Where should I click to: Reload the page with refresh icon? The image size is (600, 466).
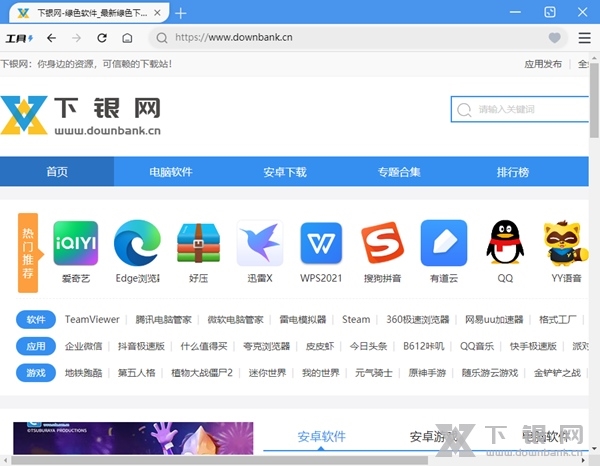[x=102, y=38]
